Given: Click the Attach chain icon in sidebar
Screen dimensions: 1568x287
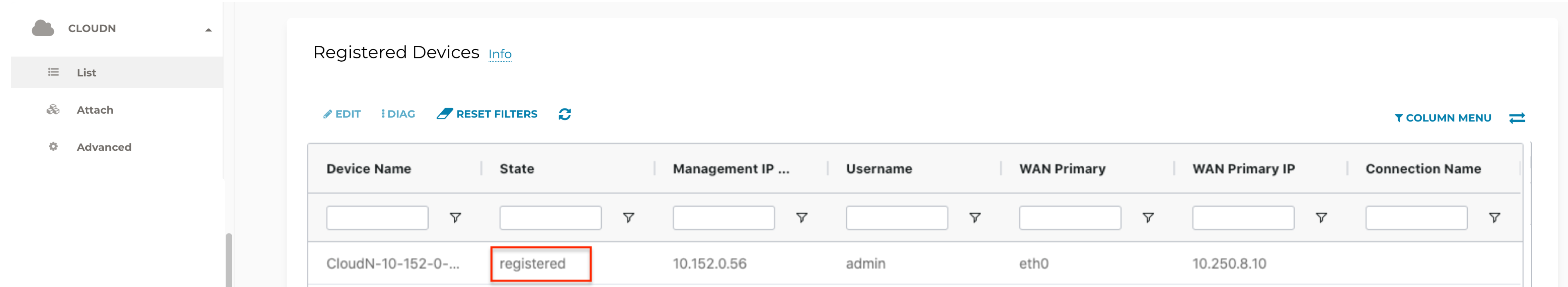Looking at the screenshot, I should tap(52, 110).
